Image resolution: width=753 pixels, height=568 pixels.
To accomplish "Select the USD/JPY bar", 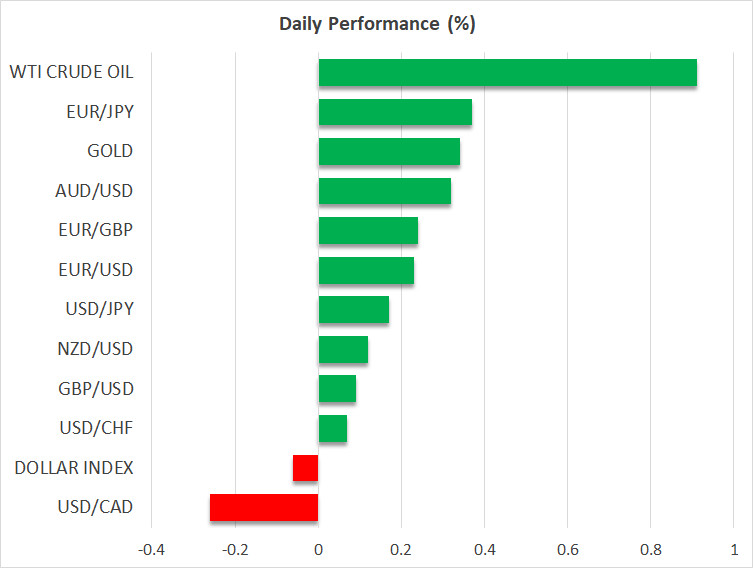I will tap(353, 310).
